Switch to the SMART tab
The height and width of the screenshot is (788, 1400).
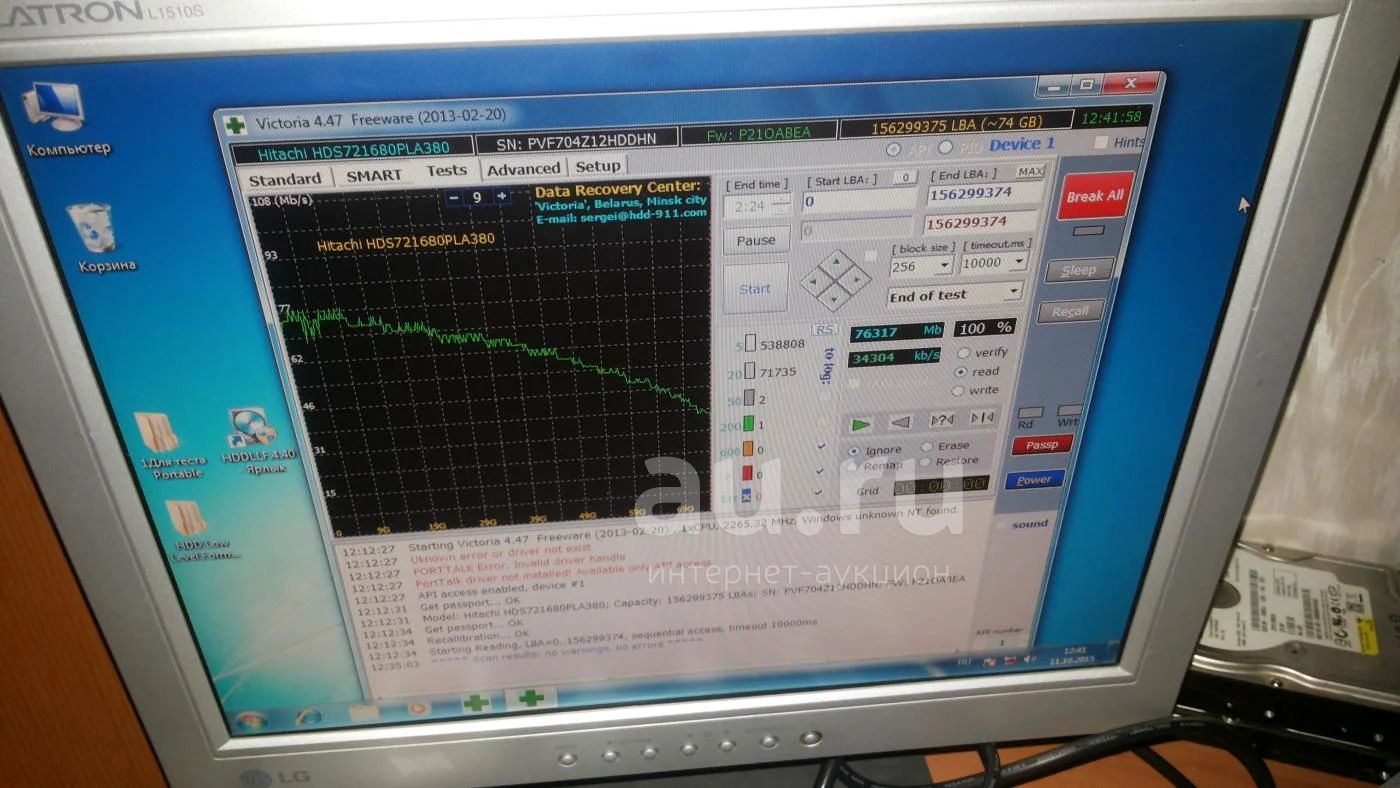(374, 176)
